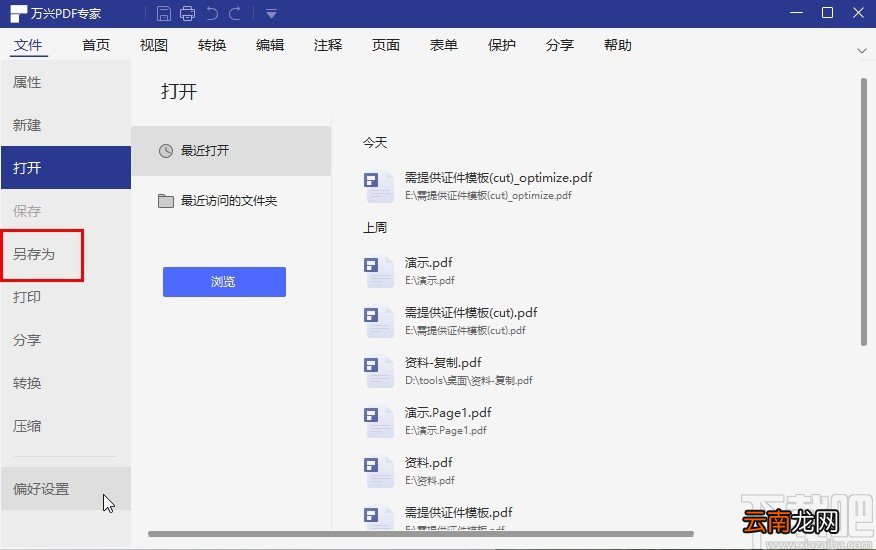Click the file icon of 演示.pdf
876x550 pixels.
[x=379, y=271]
